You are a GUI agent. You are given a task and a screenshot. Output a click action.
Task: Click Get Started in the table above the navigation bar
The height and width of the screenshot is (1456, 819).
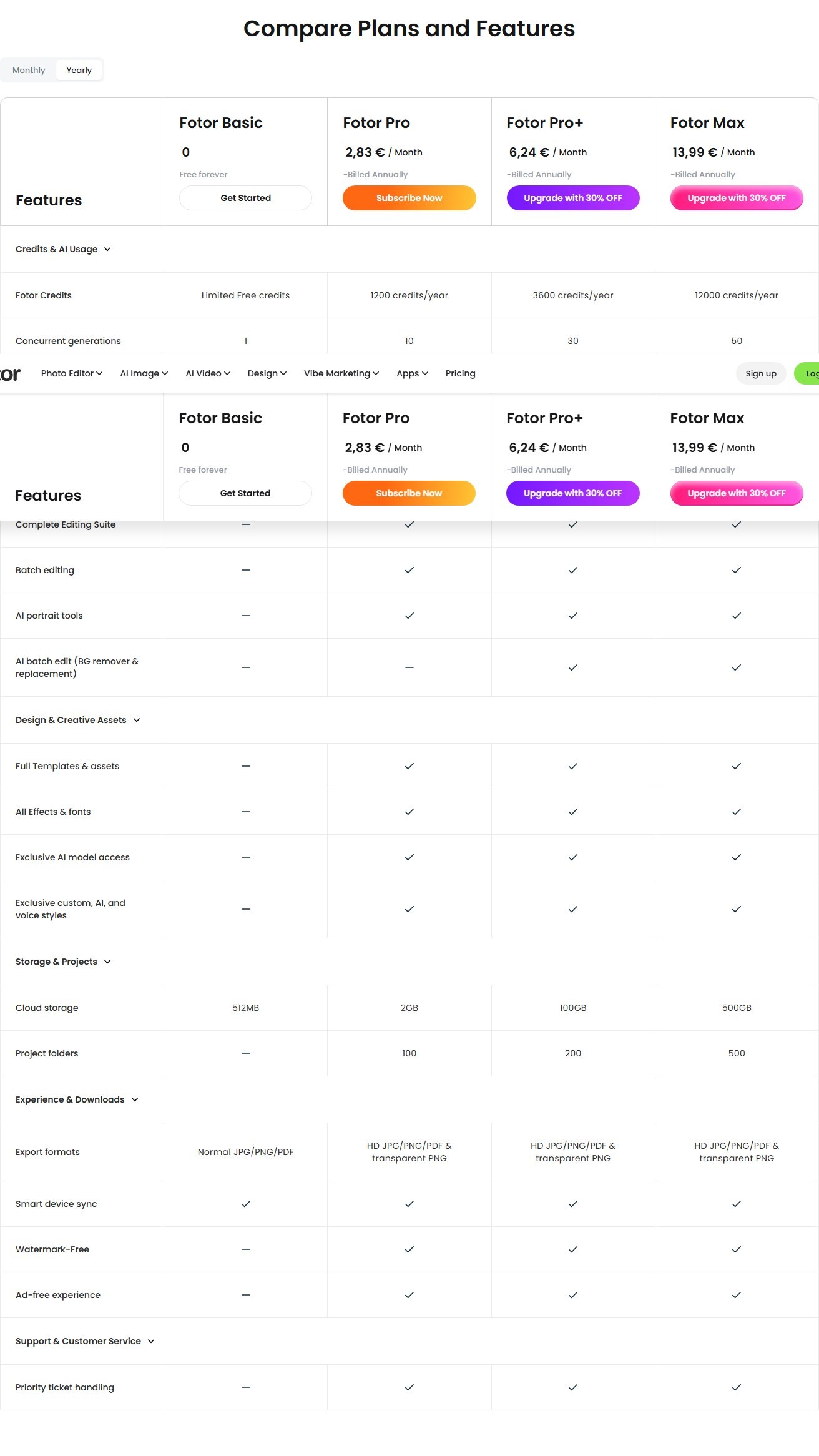point(245,198)
